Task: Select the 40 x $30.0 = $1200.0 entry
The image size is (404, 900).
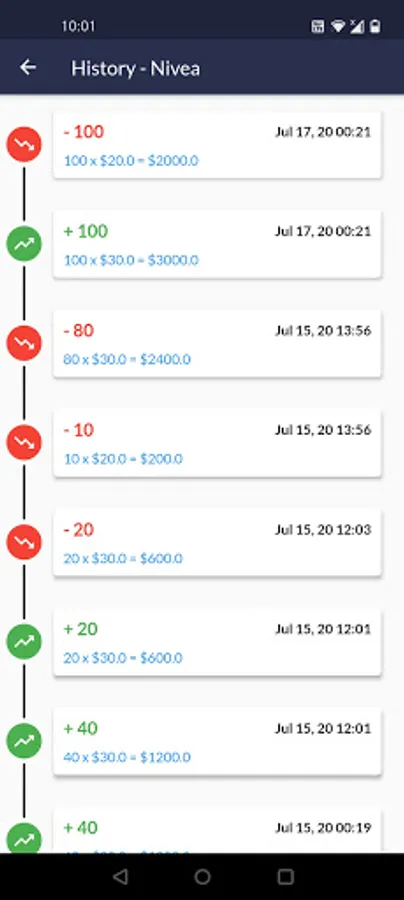Action: pyautogui.click(x=217, y=741)
